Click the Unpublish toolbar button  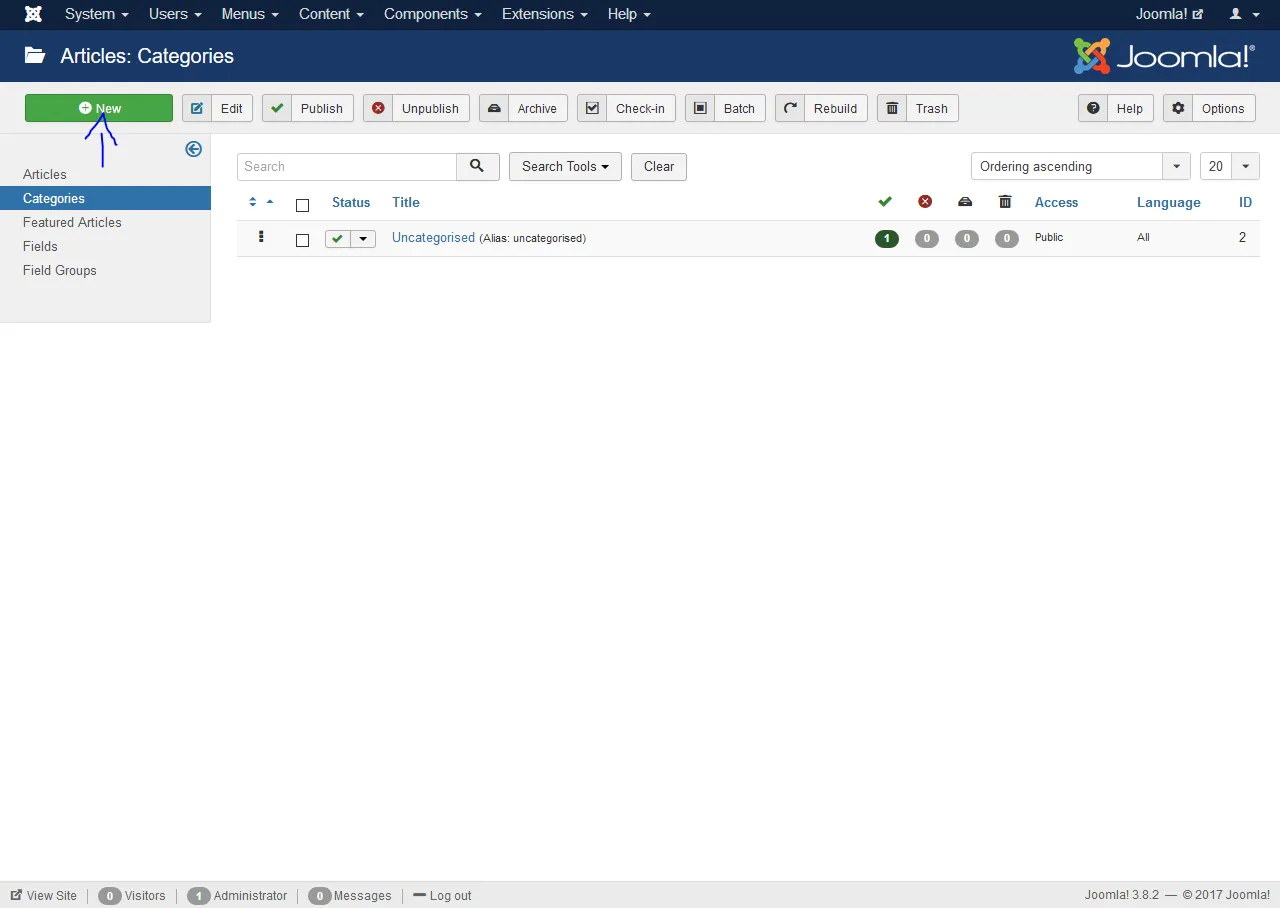[x=416, y=108]
